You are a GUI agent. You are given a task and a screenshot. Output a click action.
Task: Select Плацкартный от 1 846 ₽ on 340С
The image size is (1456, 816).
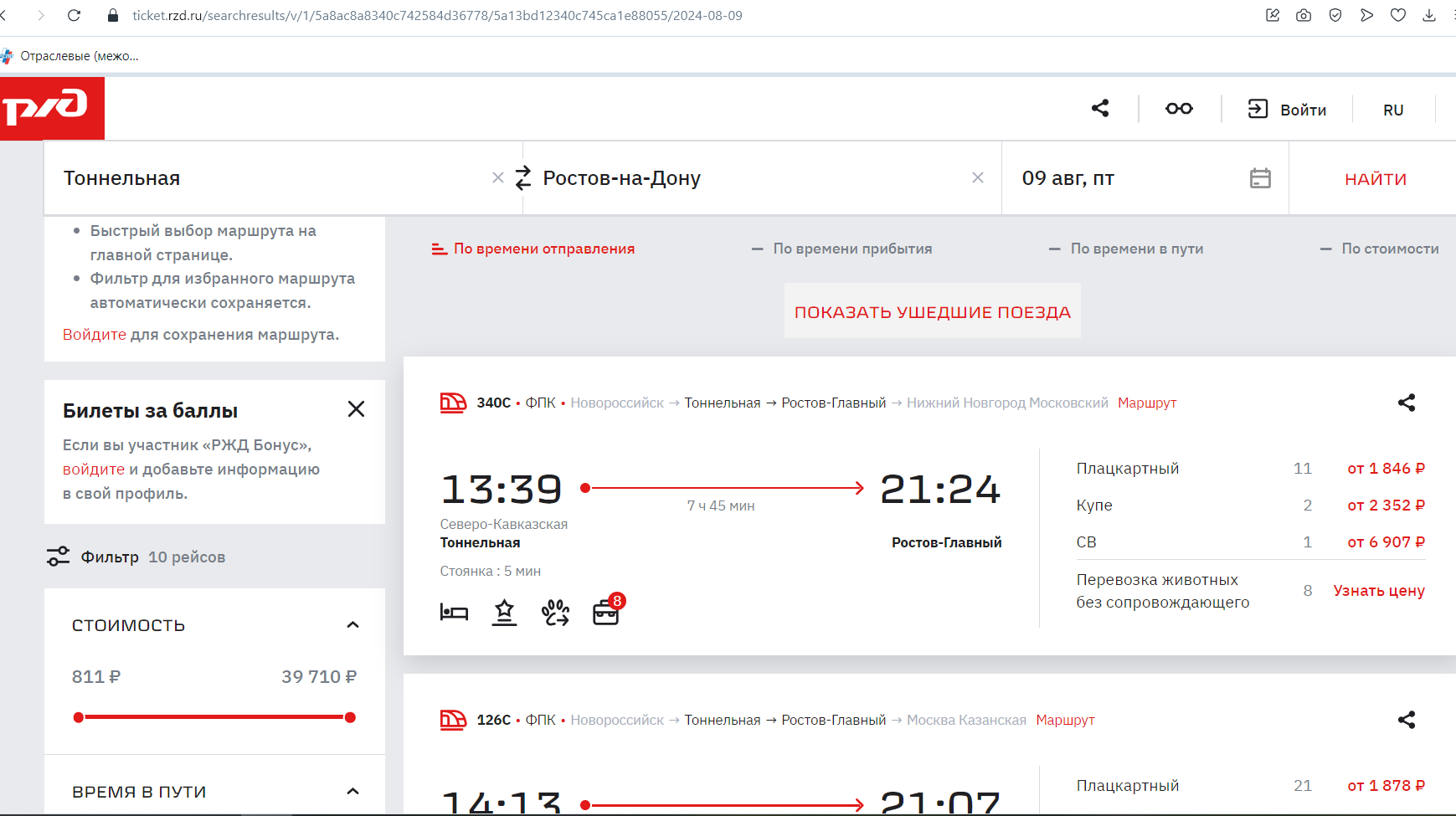click(x=1251, y=469)
